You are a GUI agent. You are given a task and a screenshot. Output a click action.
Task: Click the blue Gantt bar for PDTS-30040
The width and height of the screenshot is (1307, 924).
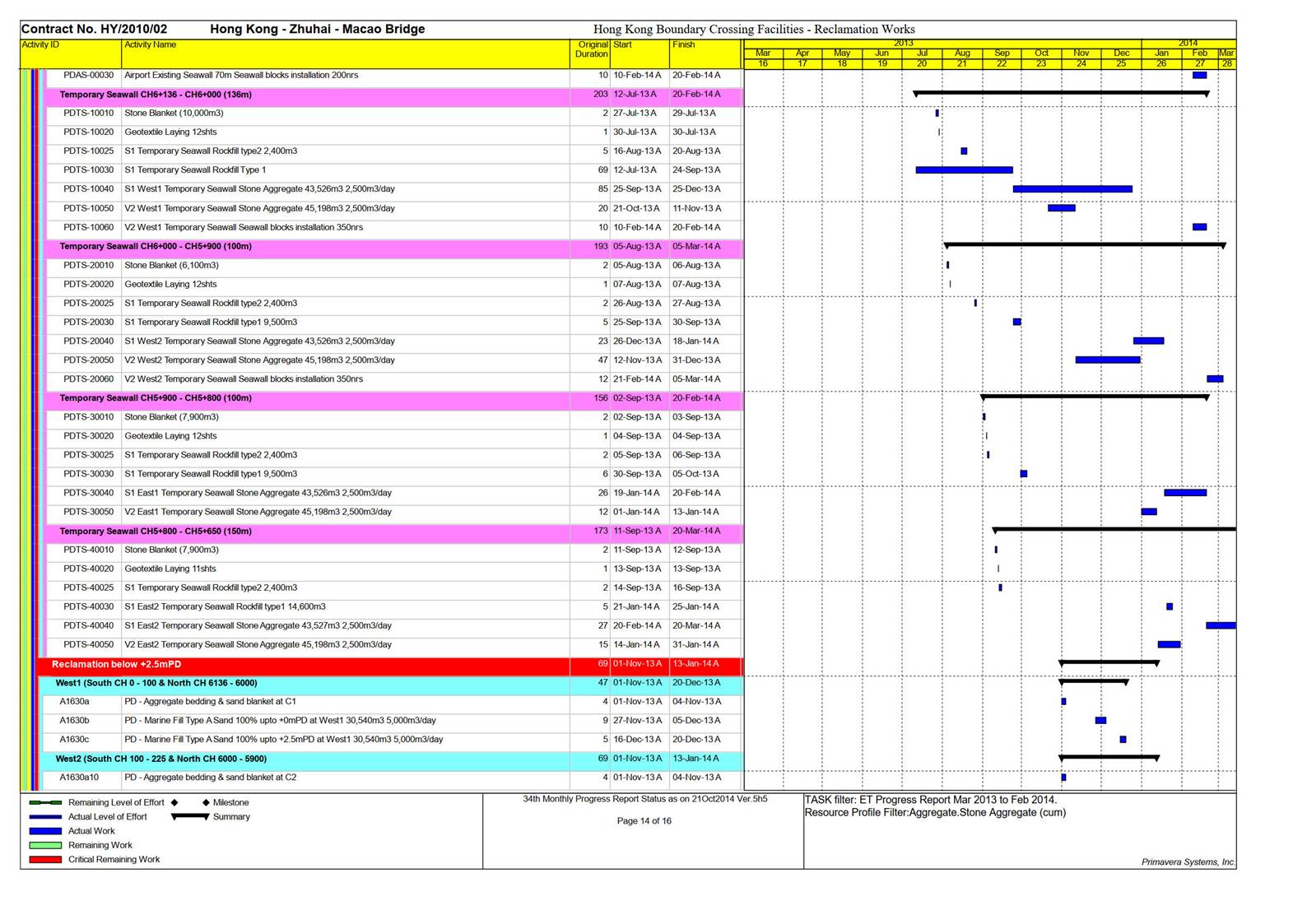click(x=1185, y=493)
